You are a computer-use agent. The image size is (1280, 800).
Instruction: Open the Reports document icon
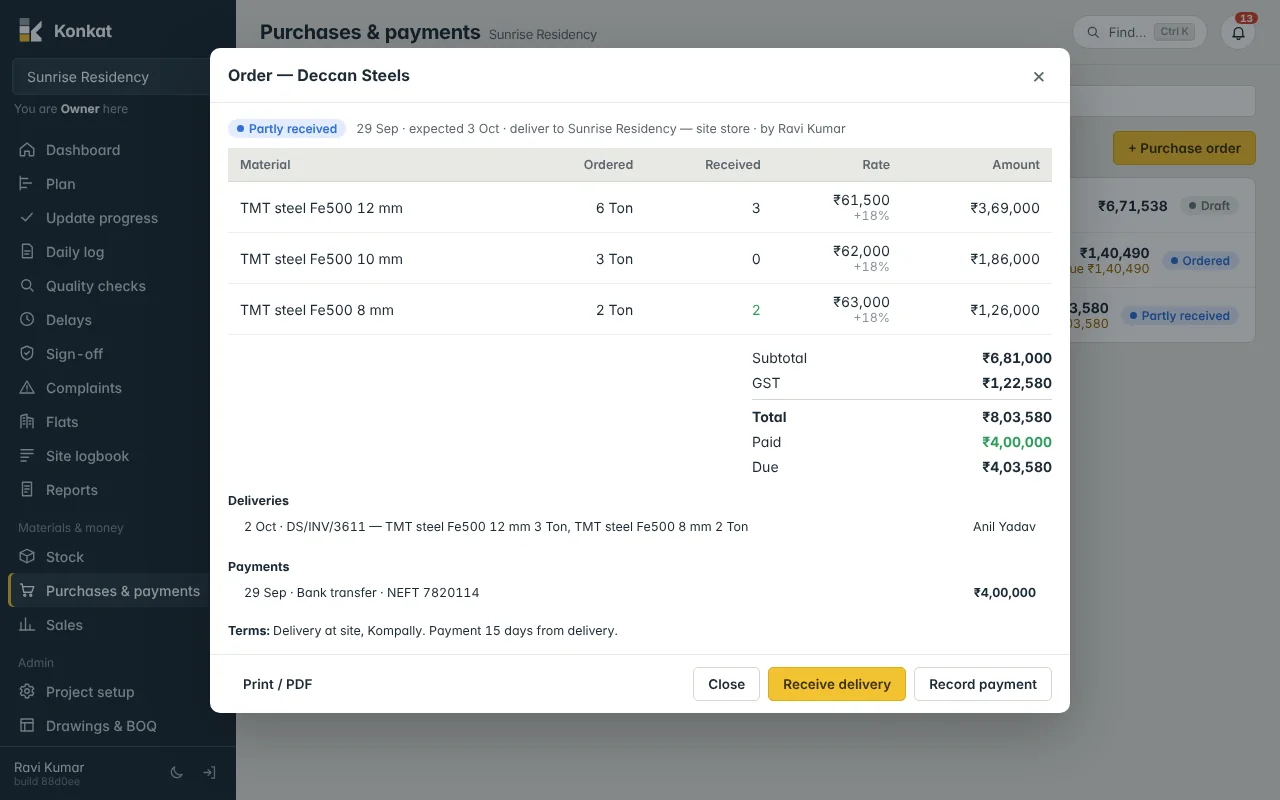(27, 490)
